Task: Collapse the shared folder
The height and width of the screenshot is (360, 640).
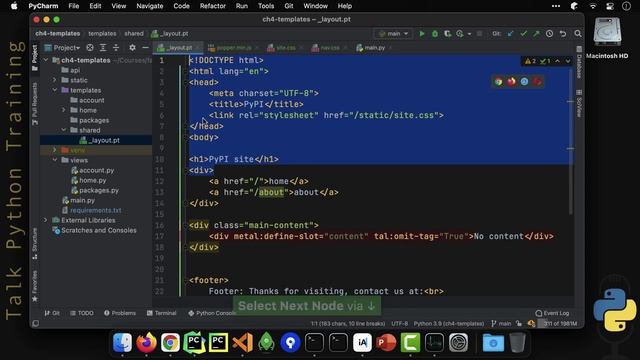Action: [64, 130]
